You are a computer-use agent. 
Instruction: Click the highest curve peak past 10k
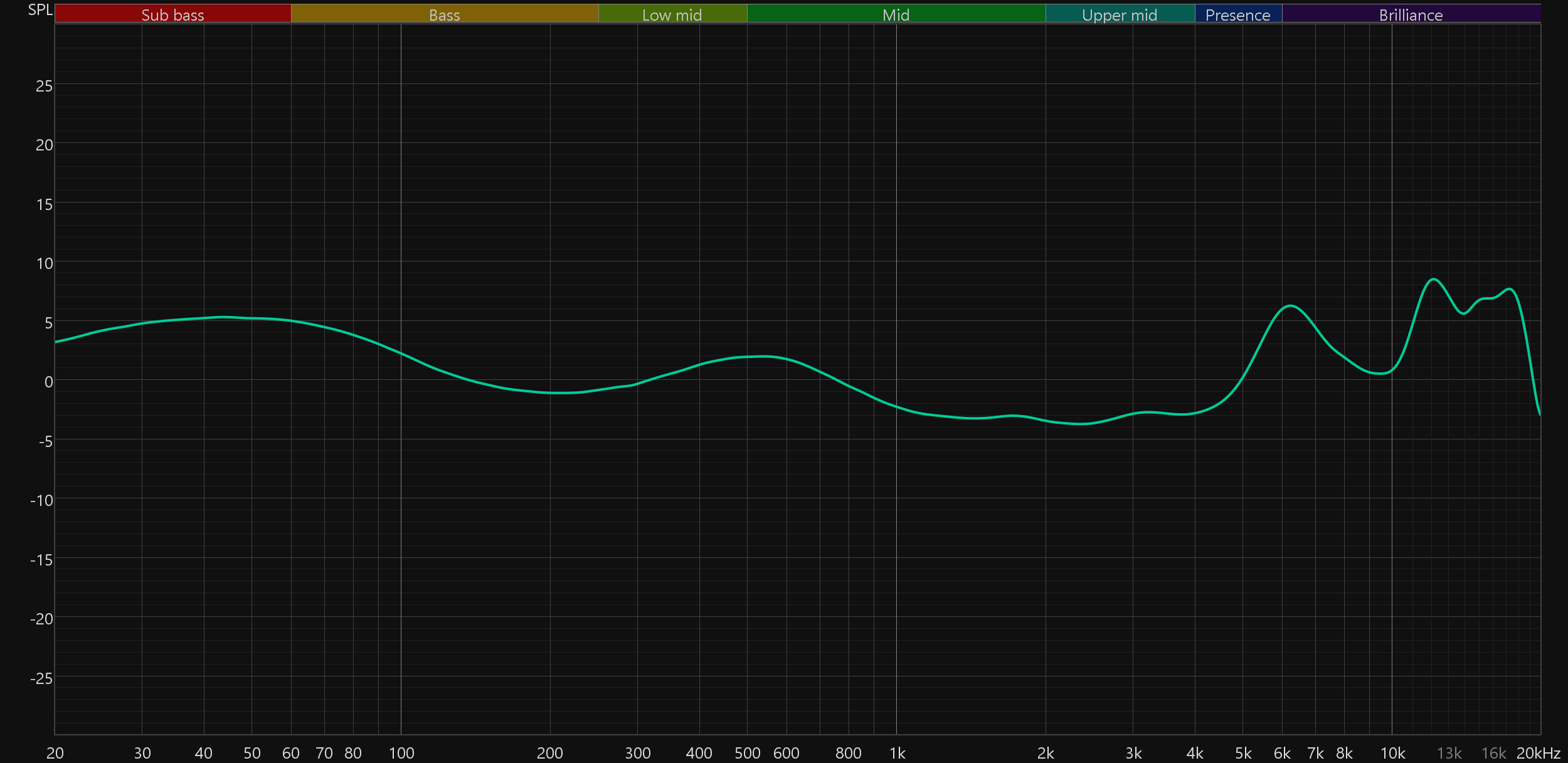[1434, 279]
